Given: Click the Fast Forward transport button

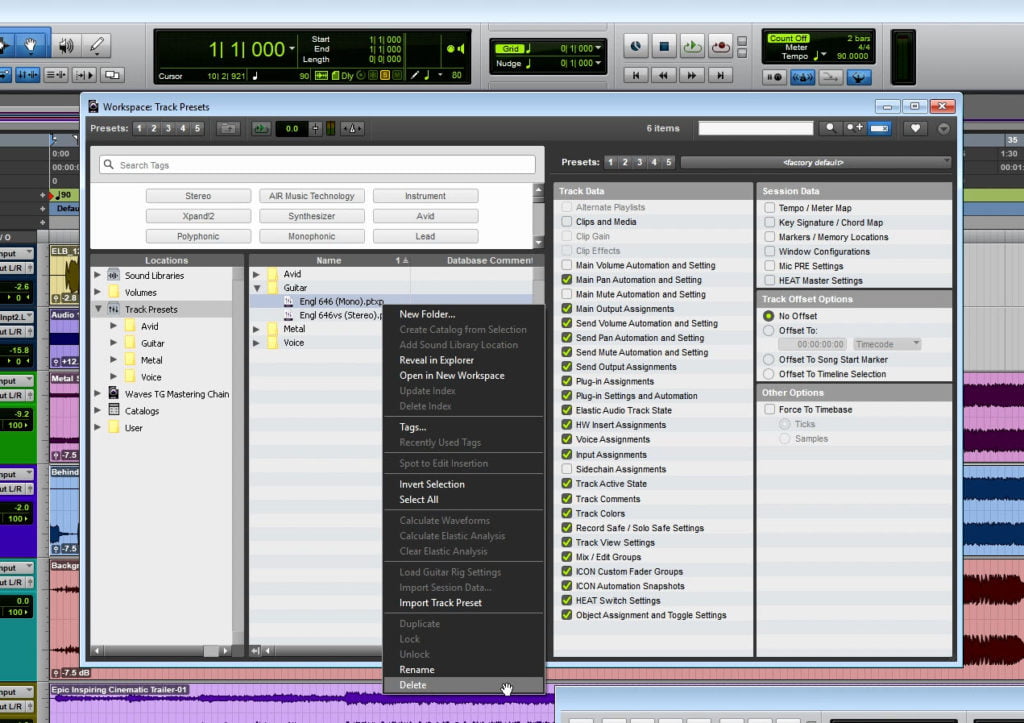Looking at the screenshot, I should pos(692,76).
